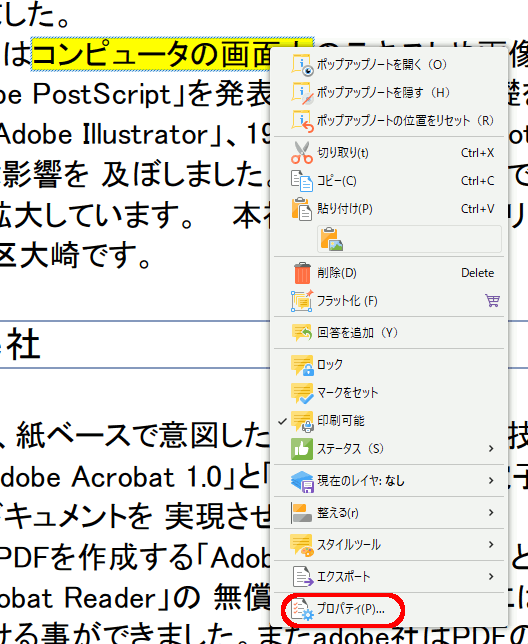
Task: Expand the エクスポート submenu arrow
Action: pos(491,577)
